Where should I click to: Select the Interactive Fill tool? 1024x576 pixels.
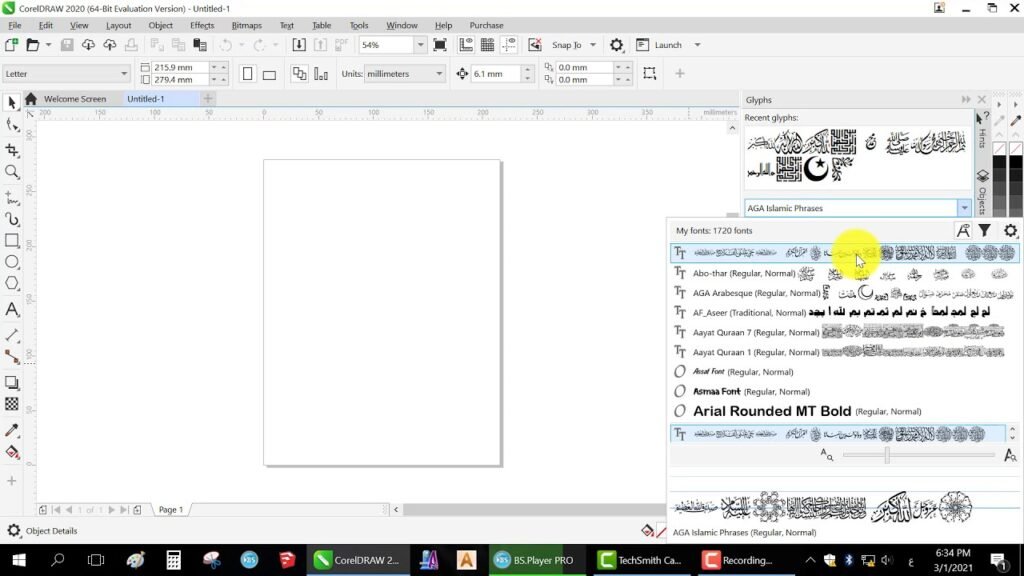12,452
